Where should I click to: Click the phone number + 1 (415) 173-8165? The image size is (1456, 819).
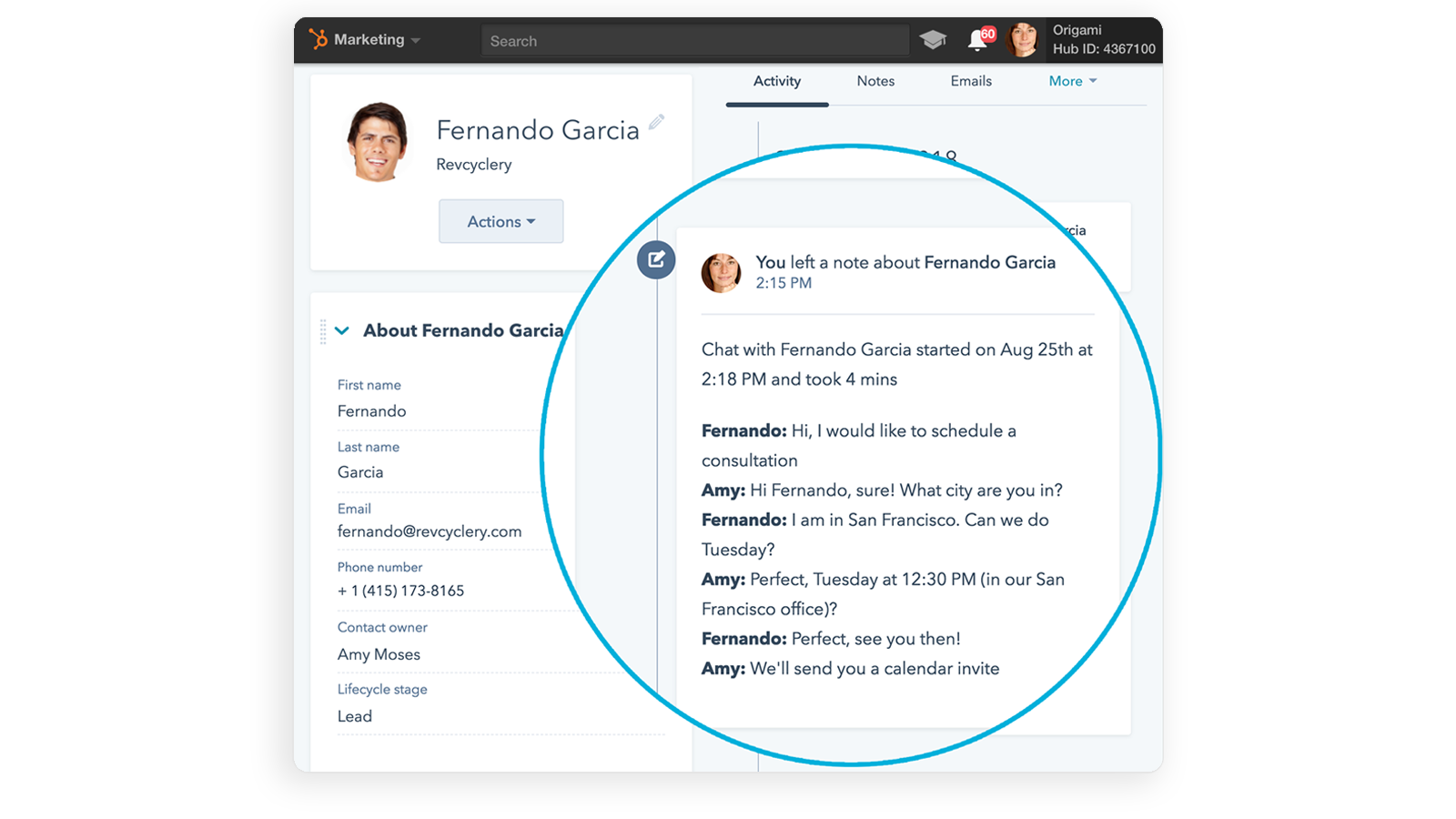400,590
